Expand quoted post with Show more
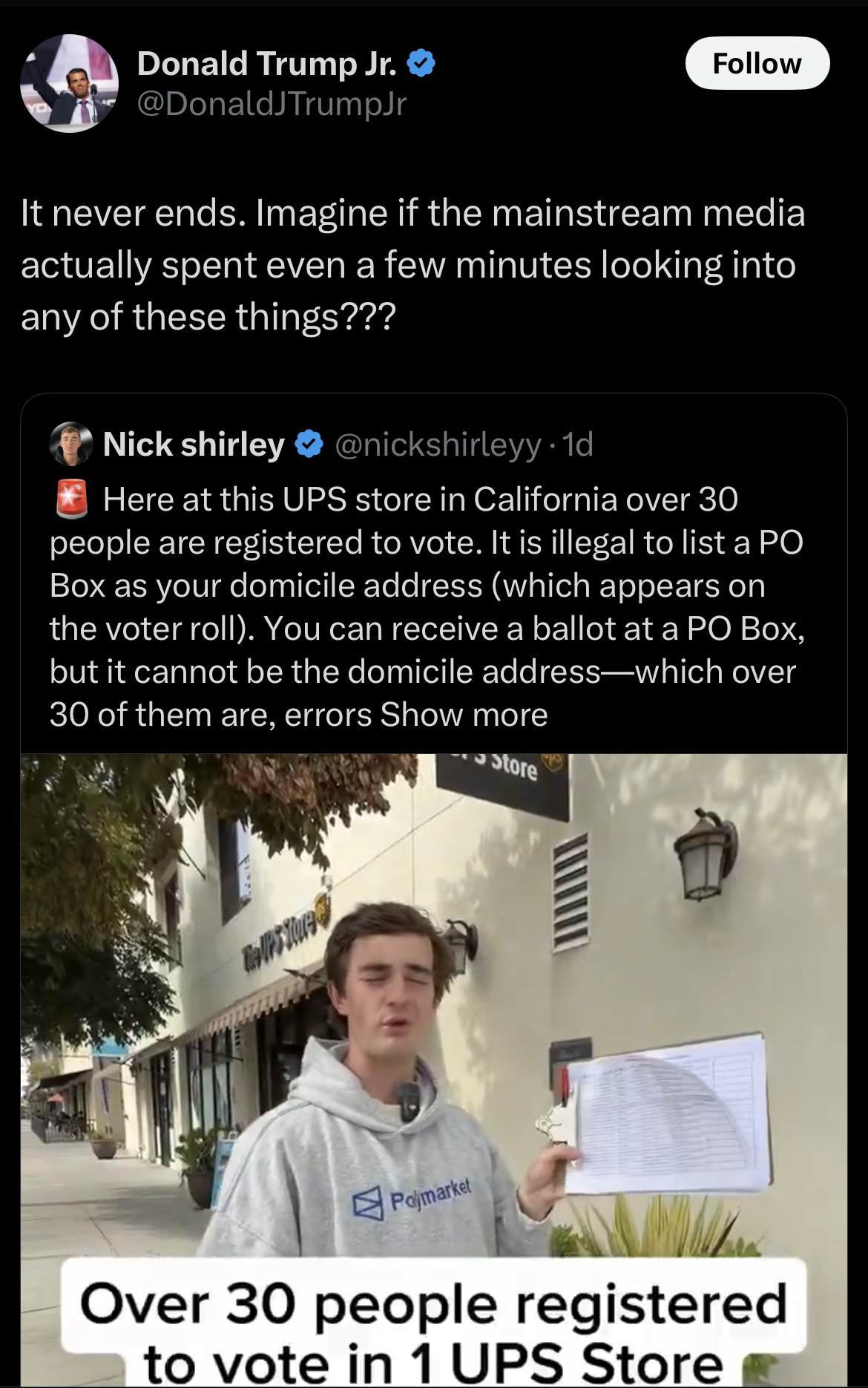Image resolution: width=868 pixels, height=1388 pixels. [464, 715]
